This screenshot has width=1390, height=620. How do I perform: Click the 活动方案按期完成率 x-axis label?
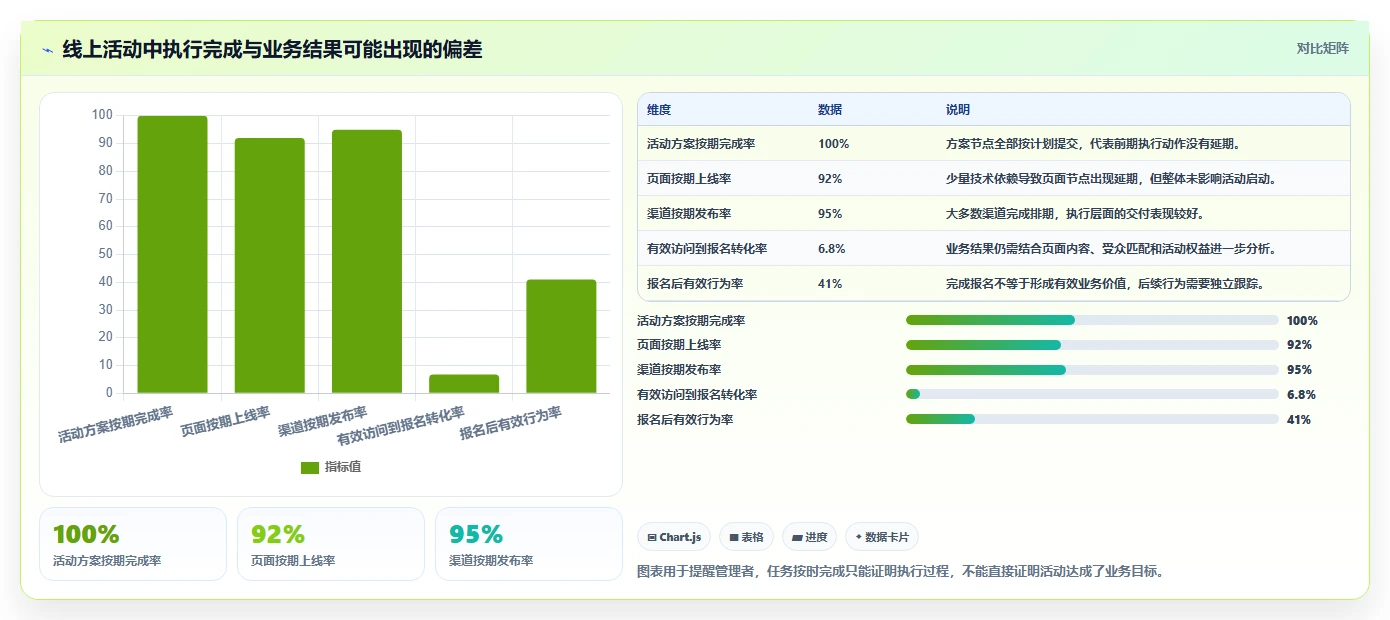pyautogui.click(x=116, y=424)
